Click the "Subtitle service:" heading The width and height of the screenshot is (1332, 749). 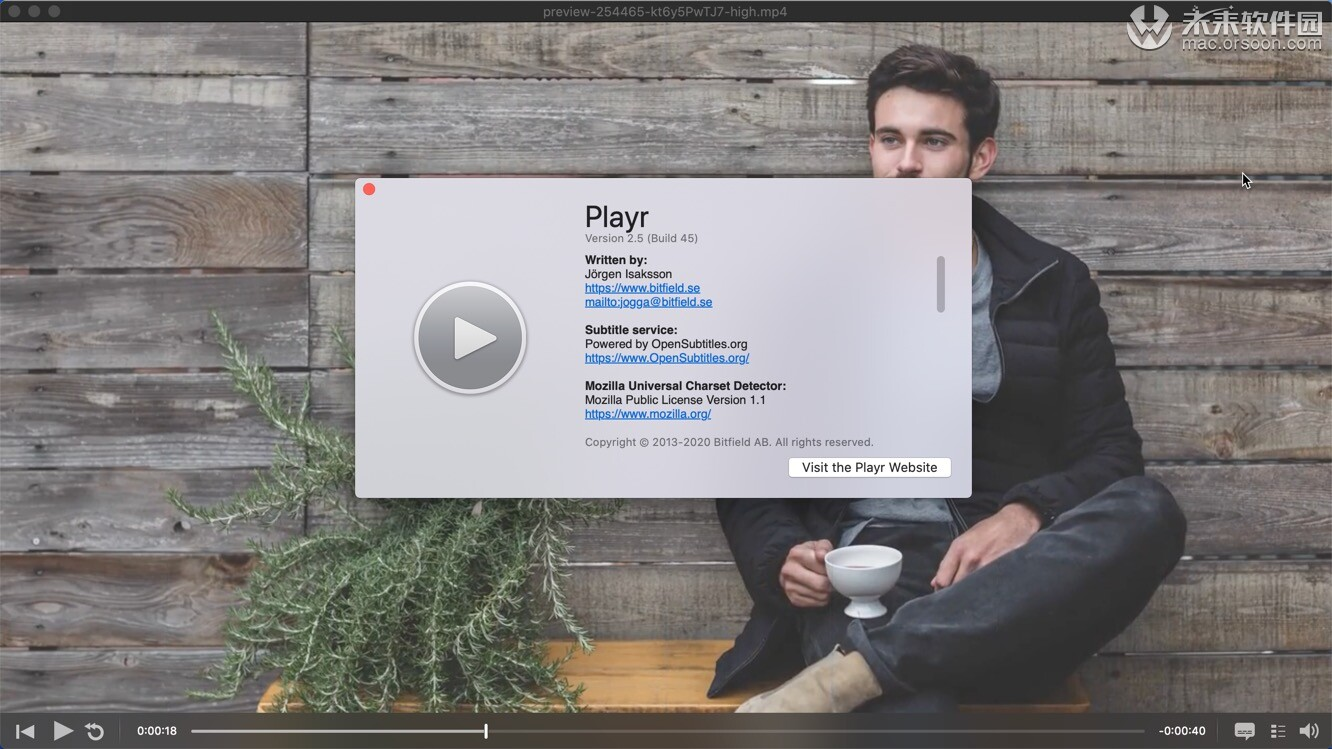point(631,330)
